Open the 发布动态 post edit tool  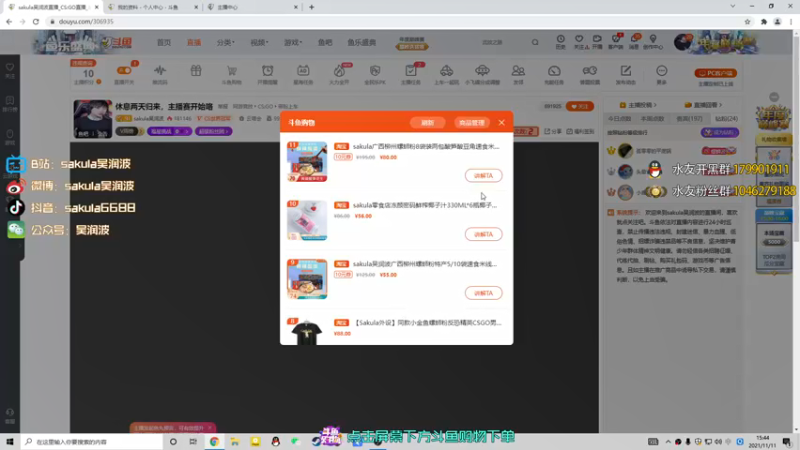[x=626, y=73]
